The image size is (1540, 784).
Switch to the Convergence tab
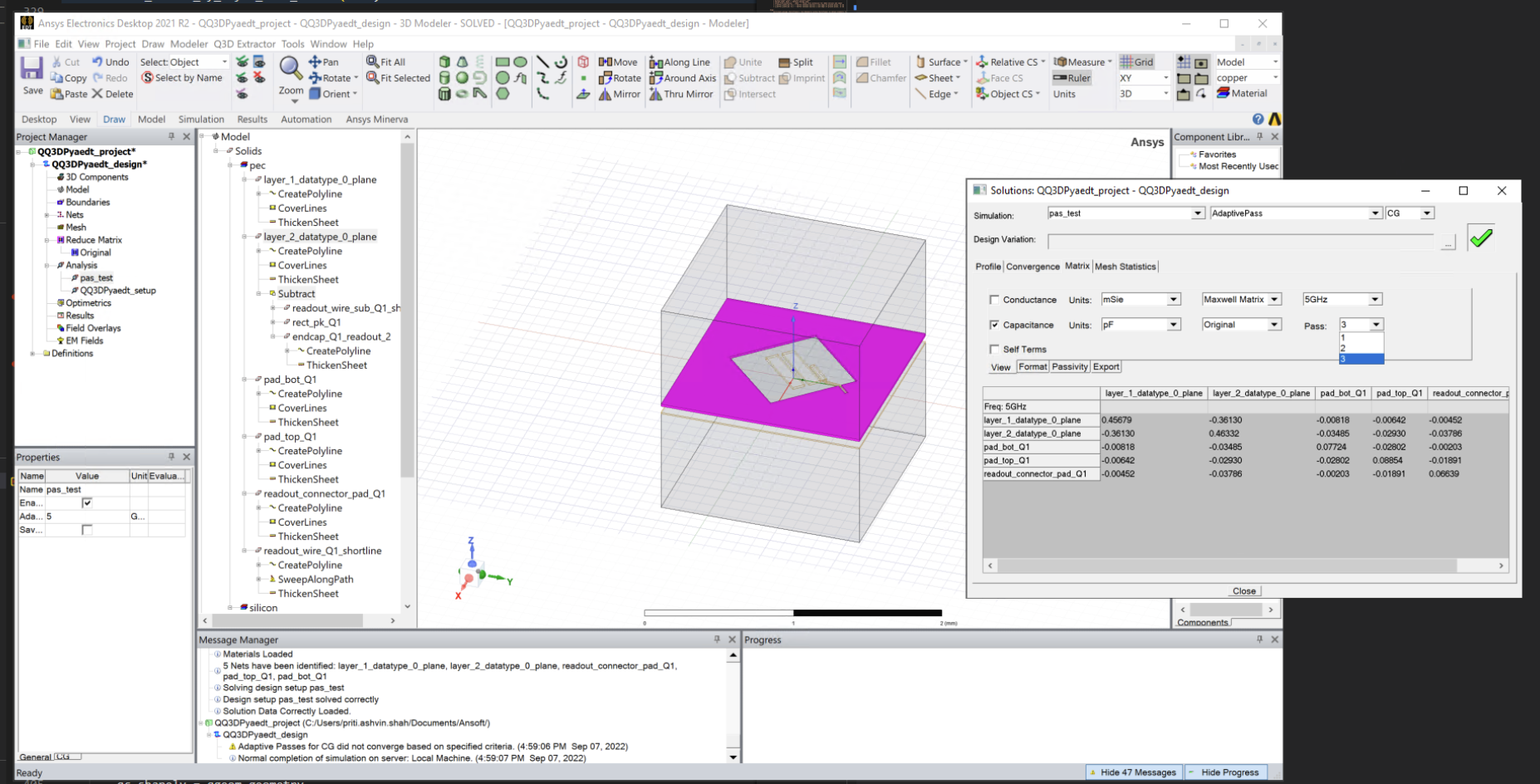(1032, 267)
